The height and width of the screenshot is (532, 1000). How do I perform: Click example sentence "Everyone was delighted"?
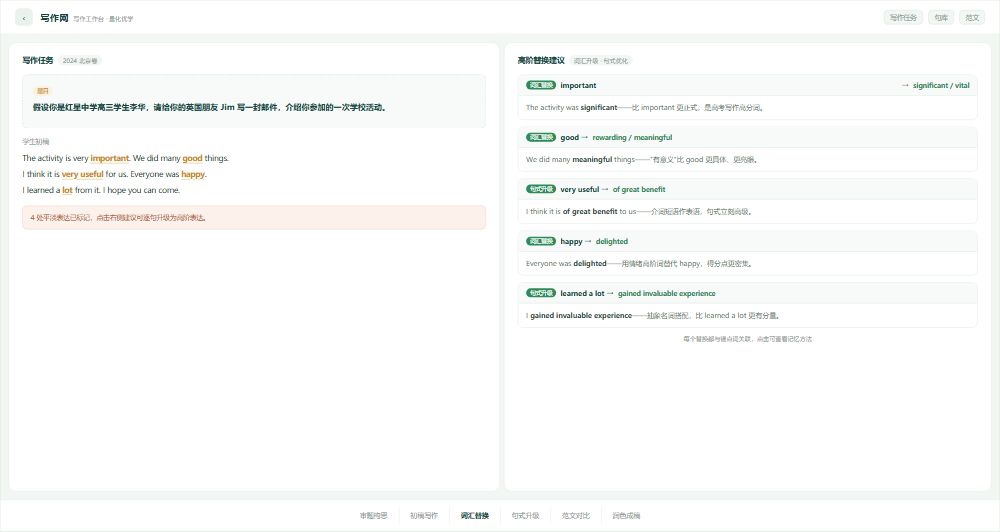(x=566, y=263)
